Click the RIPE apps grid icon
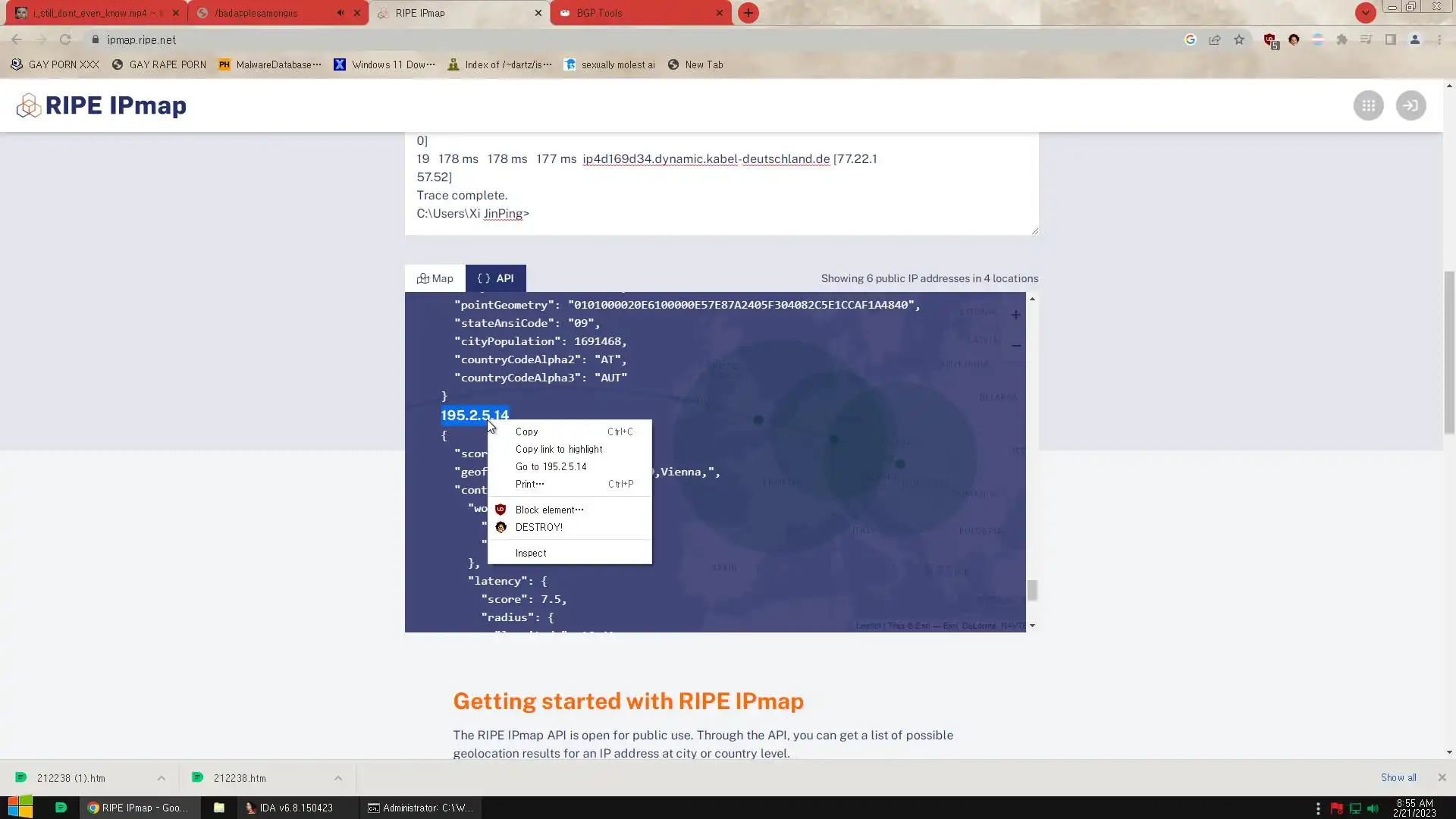This screenshot has height=819, width=1456. click(1368, 105)
